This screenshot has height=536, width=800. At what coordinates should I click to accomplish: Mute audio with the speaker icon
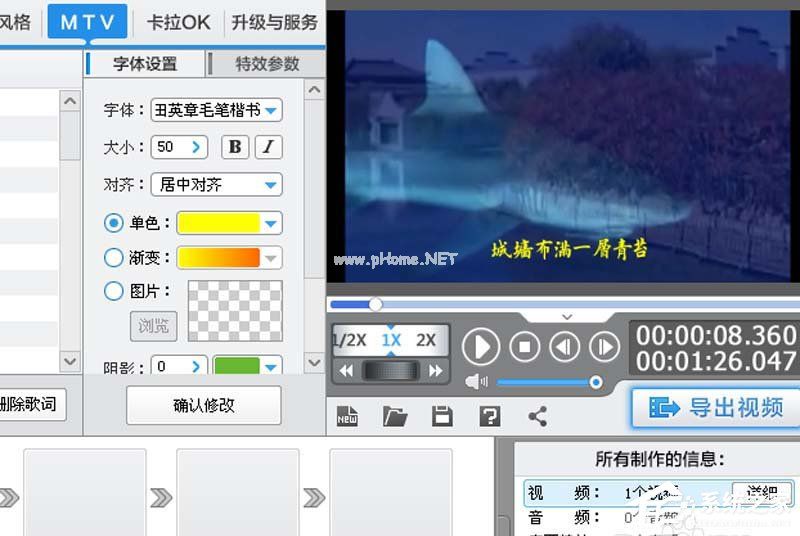476,381
